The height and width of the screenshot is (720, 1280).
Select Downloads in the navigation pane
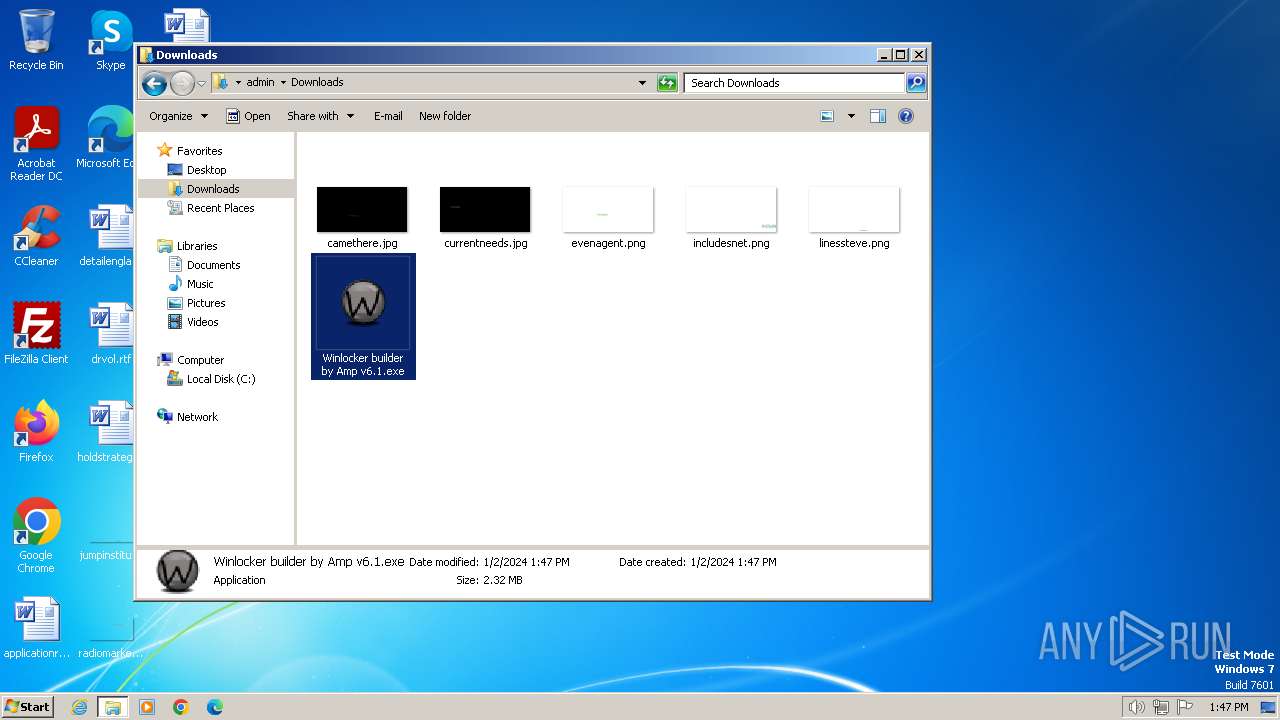pos(203,189)
